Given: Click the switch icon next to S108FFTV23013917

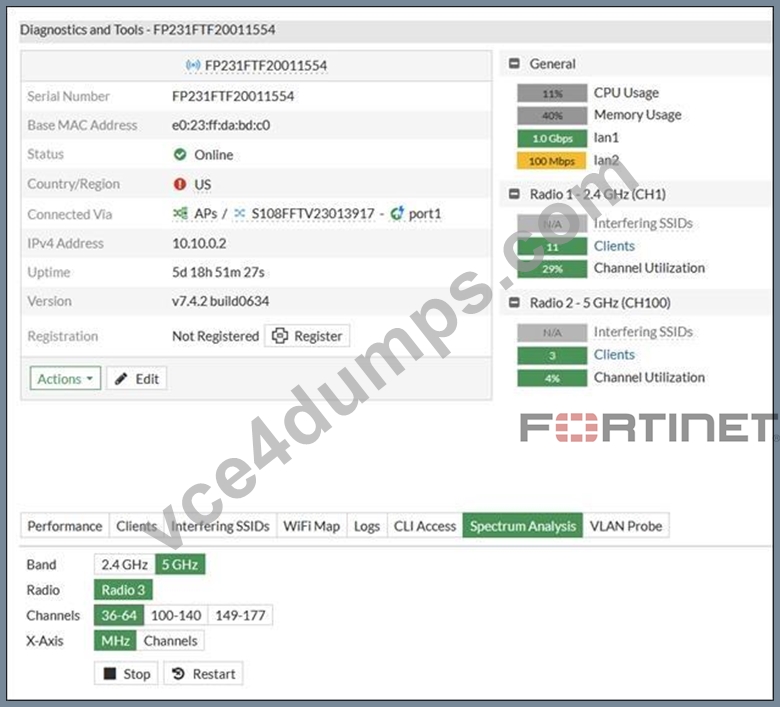Looking at the screenshot, I should [x=239, y=213].
